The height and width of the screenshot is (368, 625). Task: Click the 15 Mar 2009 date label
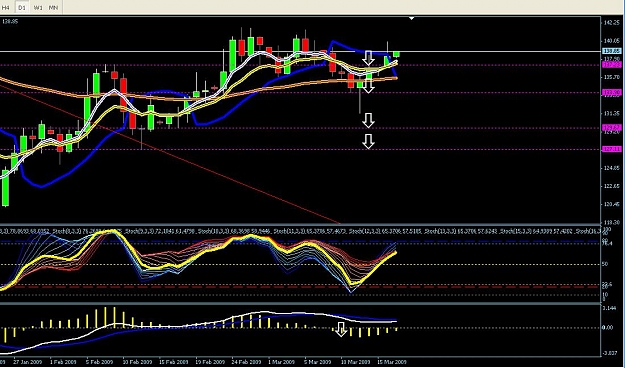tap(392, 362)
